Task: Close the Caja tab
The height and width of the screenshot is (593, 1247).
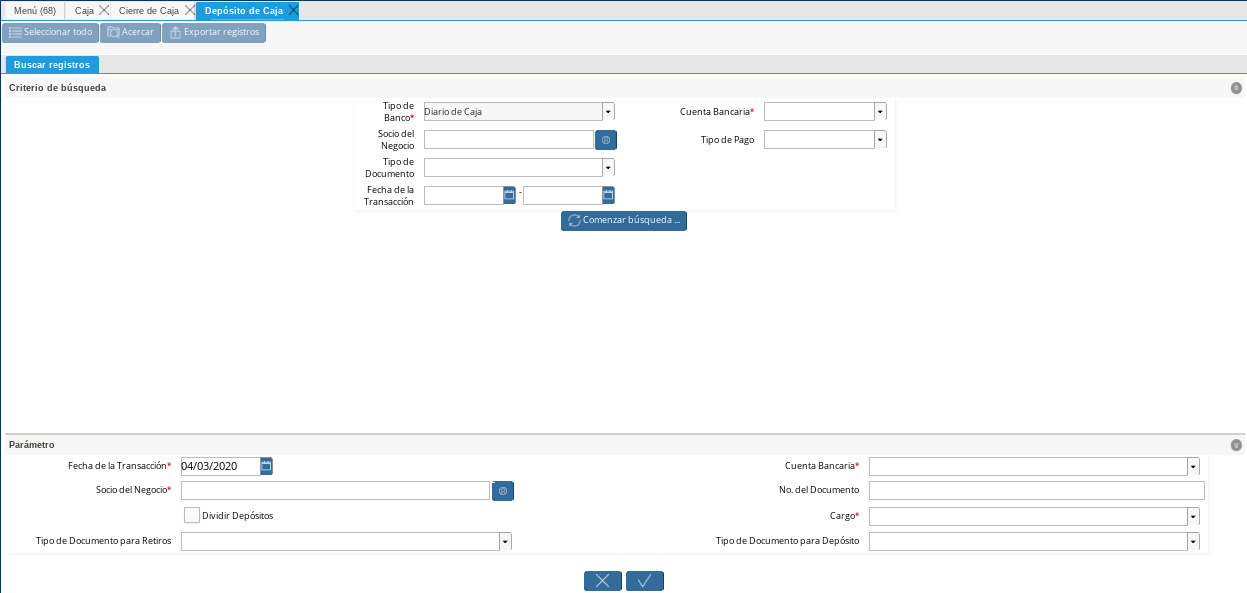Action: click(x=104, y=10)
